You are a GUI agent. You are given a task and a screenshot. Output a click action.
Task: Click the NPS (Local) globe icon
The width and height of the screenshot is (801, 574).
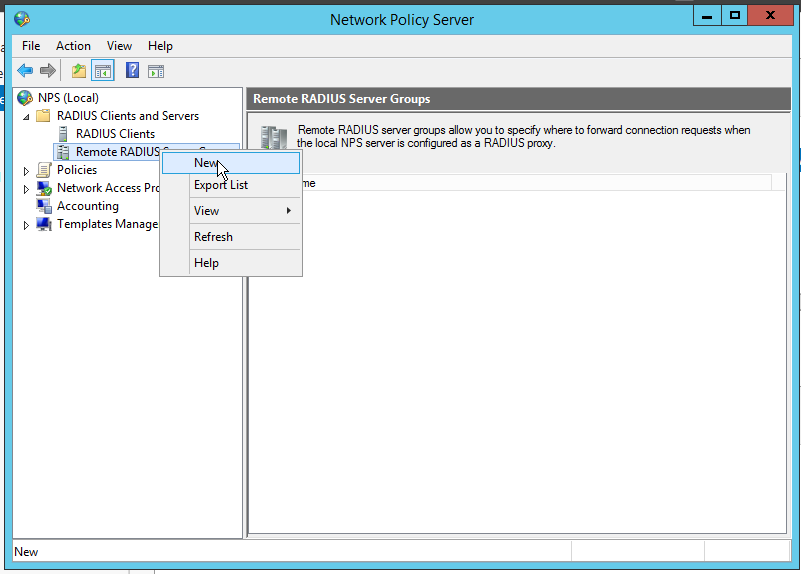tap(25, 98)
